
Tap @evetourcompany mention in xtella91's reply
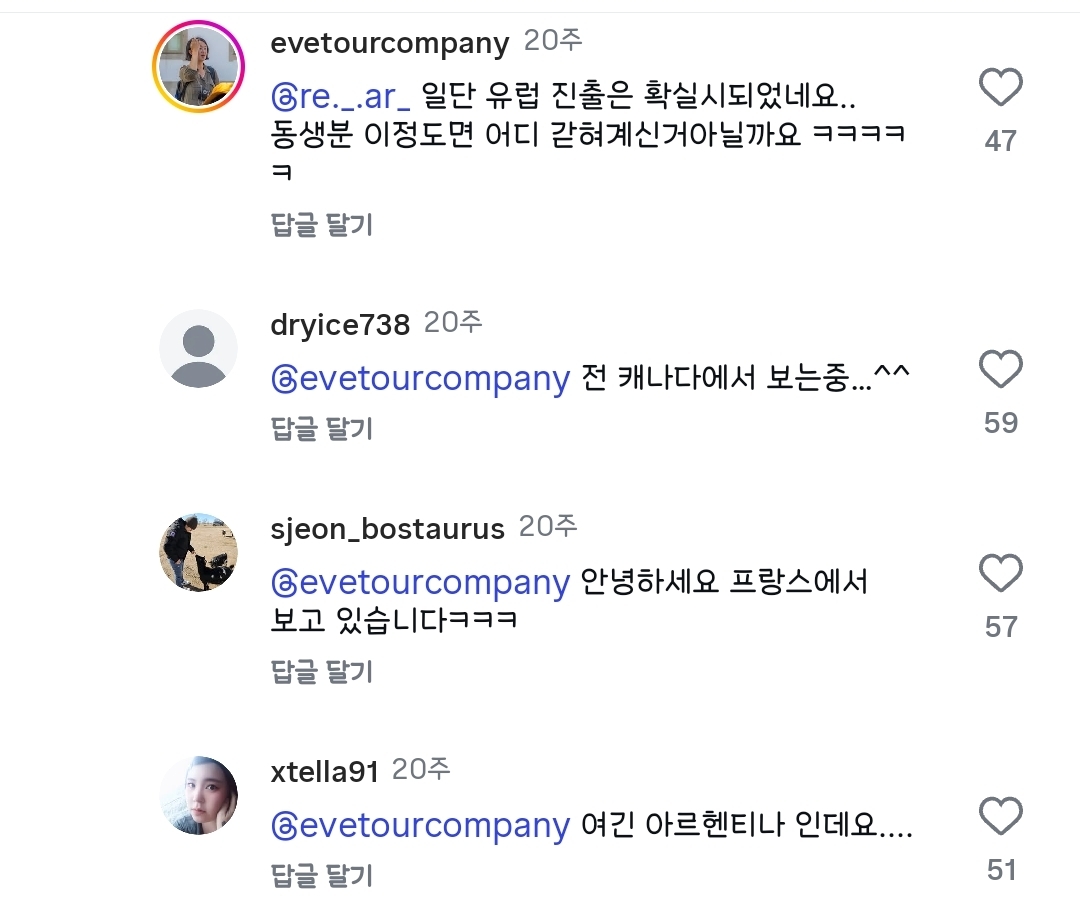(420, 826)
